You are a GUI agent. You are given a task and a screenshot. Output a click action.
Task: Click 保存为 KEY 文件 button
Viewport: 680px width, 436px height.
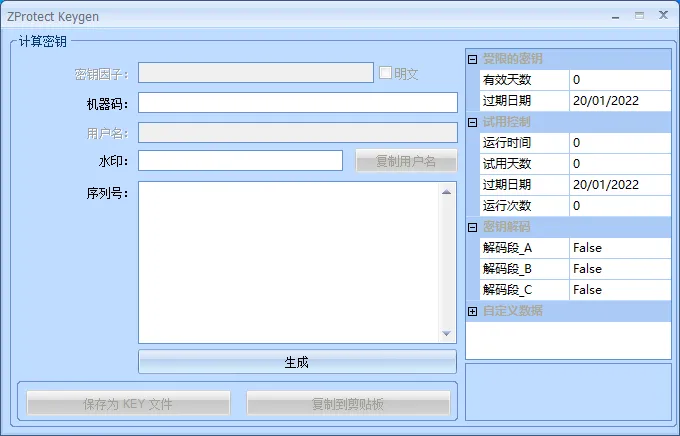click(x=128, y=403)
